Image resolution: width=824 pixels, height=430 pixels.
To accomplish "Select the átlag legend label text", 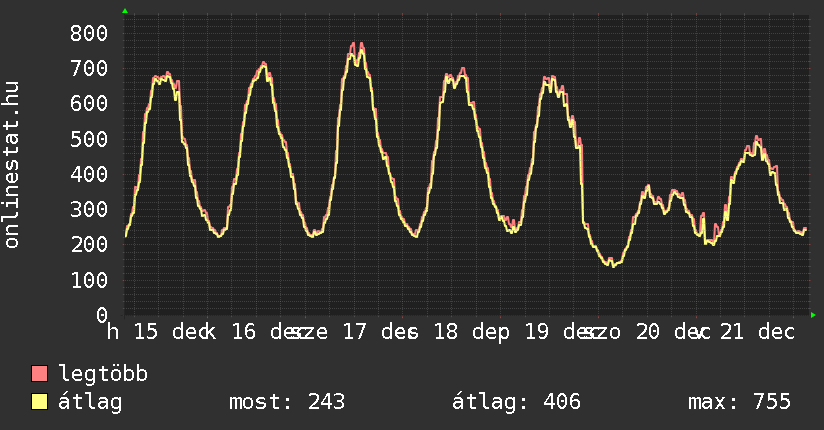I will 91,402.
